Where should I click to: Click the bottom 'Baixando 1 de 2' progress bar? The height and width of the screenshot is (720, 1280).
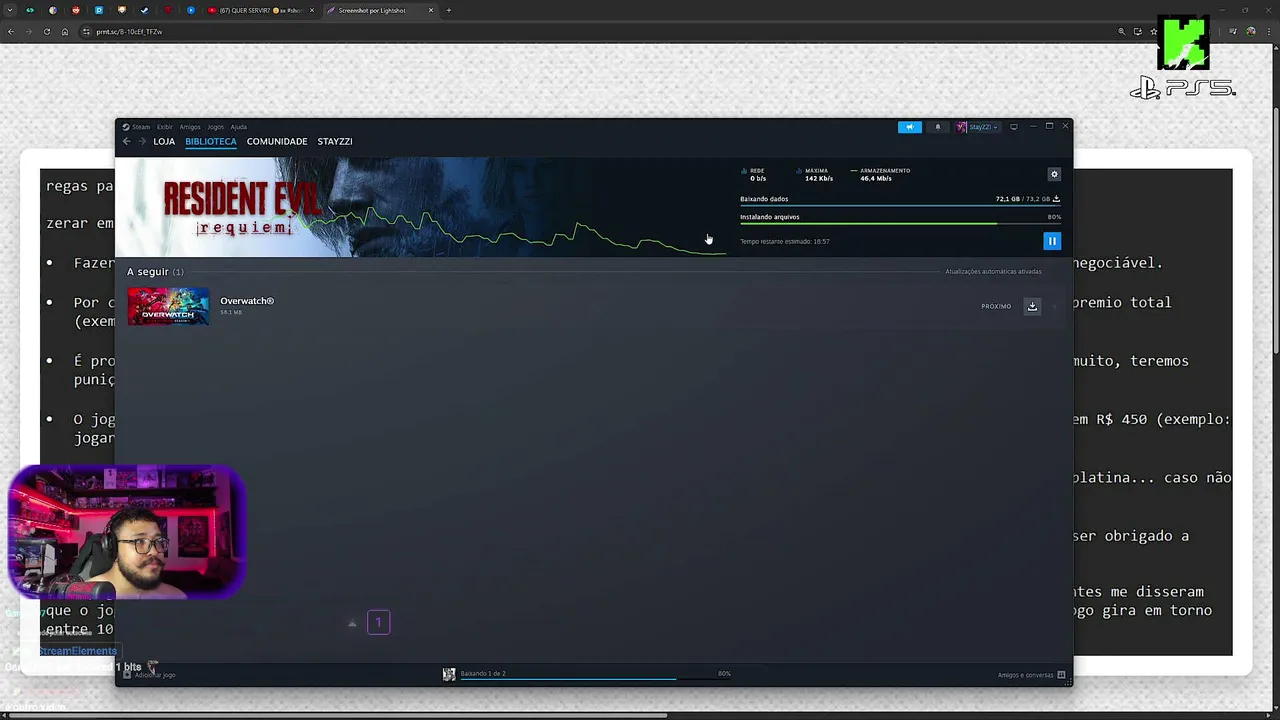pyautogui.click(x=595, y=679)
